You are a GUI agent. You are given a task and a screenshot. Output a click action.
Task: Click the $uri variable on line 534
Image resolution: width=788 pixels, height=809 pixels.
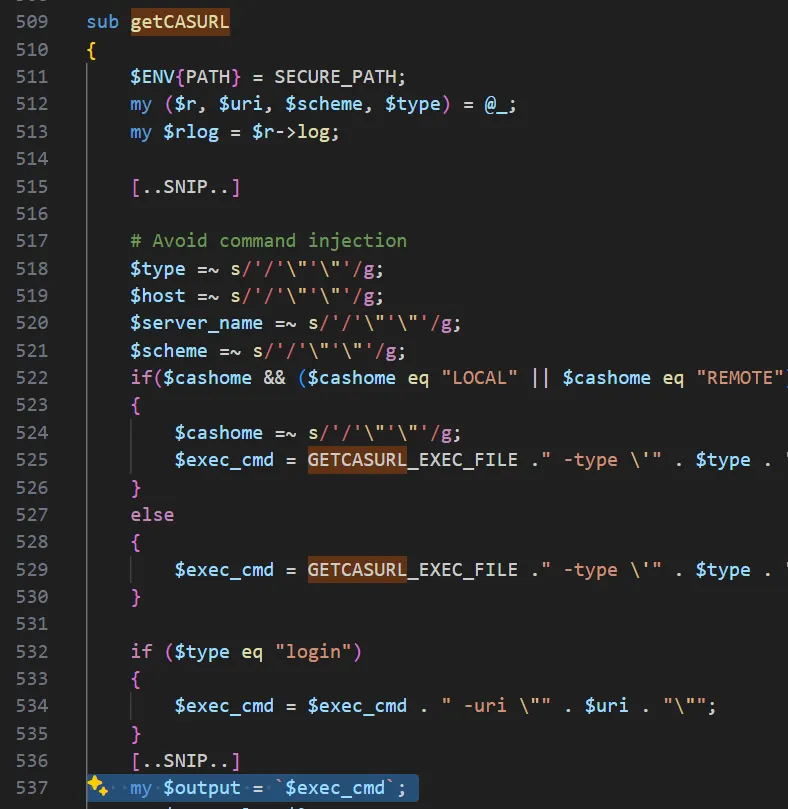tap(606, 705)
